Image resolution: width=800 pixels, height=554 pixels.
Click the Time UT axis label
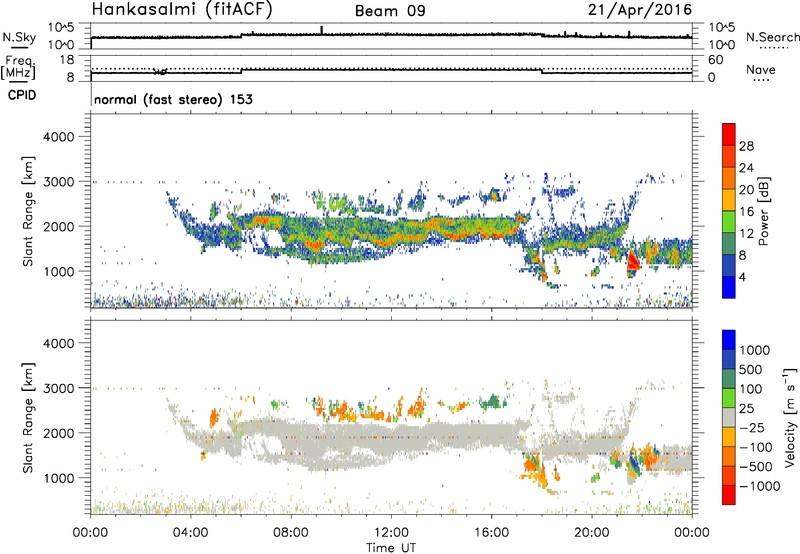point(391,548)
